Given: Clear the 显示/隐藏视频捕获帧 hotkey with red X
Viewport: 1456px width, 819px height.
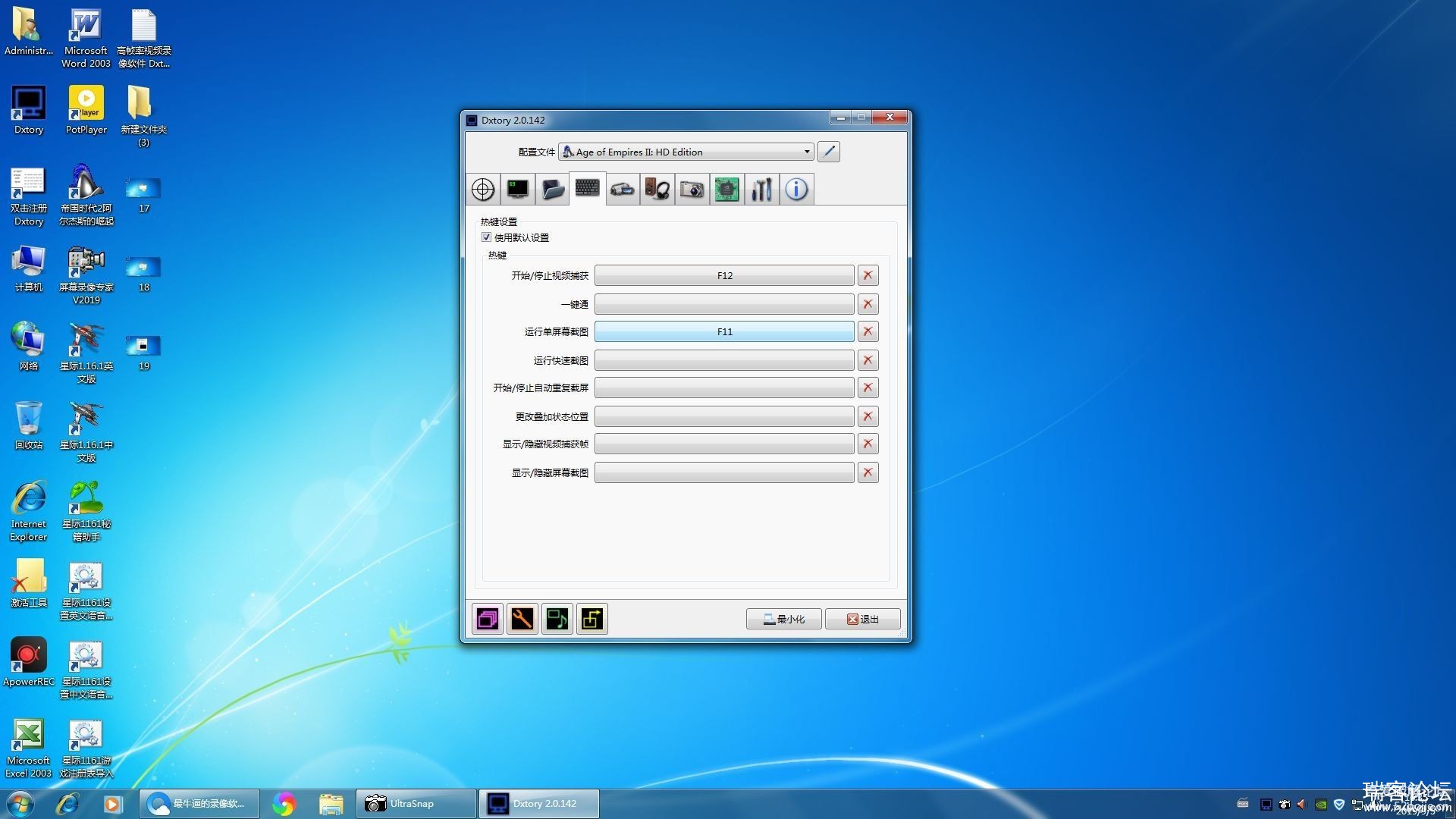Looking at the screenshot, I should (868, 444).
